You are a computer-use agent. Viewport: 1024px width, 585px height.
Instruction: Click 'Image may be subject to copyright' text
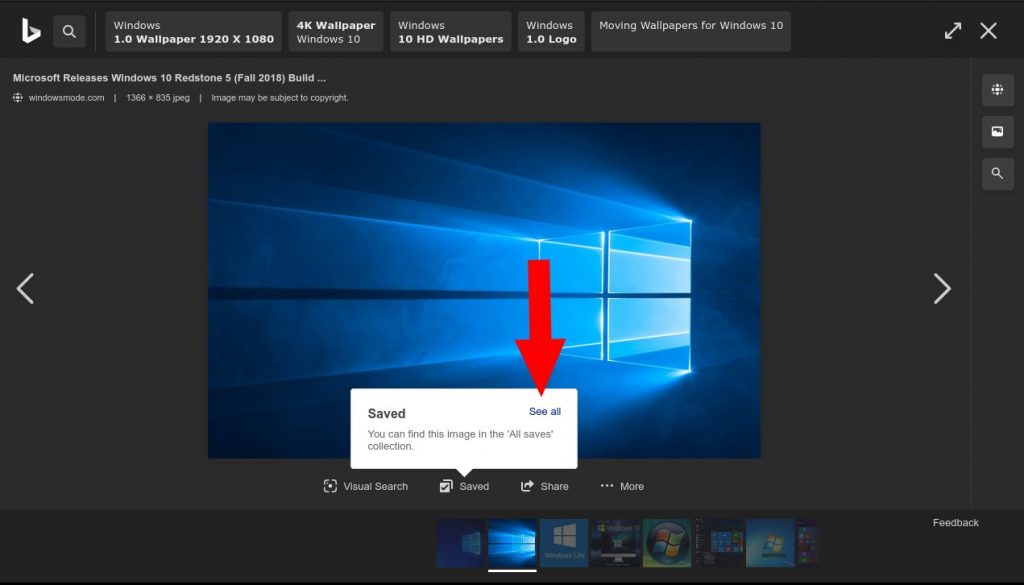(x=280, y=98)
